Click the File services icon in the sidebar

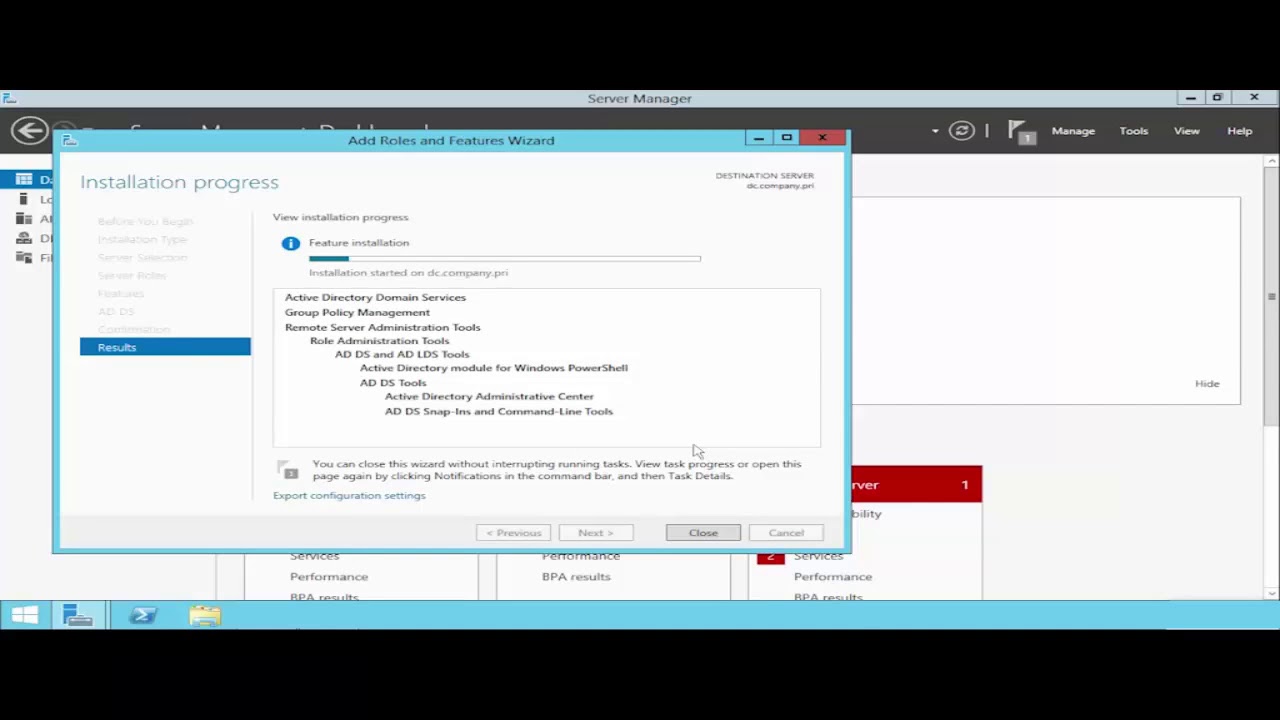(x=24, y=258)
